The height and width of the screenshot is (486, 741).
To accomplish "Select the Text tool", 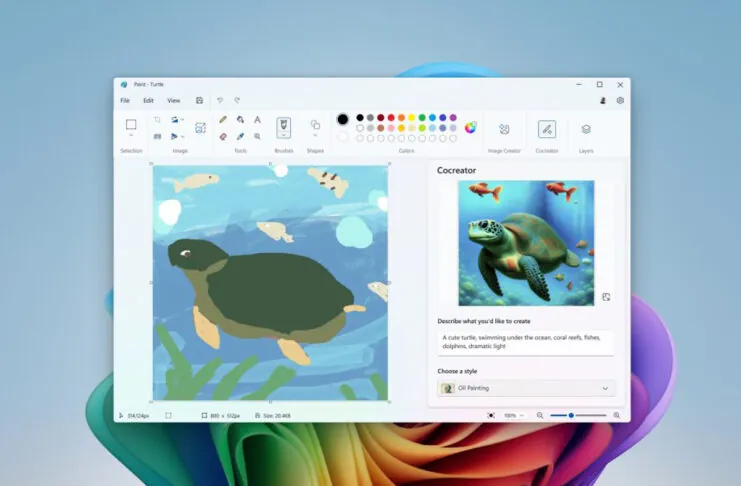I will coord(257,120).
